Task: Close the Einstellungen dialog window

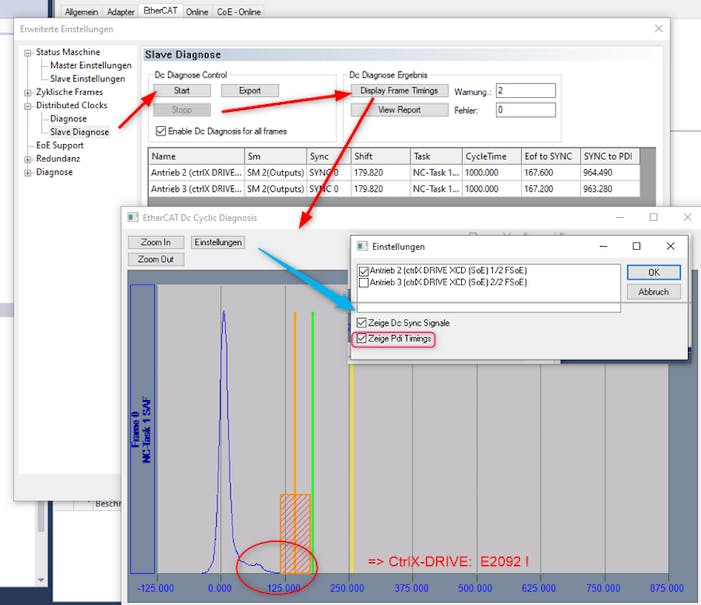Action: [x=670, y=246]
